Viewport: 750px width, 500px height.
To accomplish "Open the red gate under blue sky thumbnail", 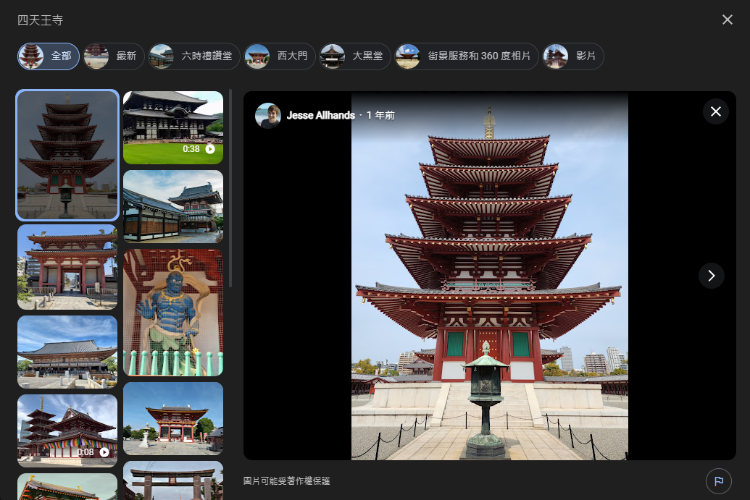I will pos(173,419).
